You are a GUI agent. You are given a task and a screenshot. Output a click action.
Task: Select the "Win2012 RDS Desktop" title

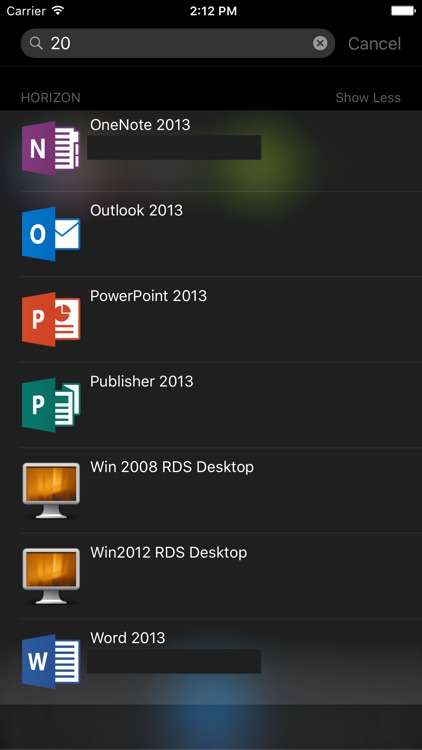(168, 553)
